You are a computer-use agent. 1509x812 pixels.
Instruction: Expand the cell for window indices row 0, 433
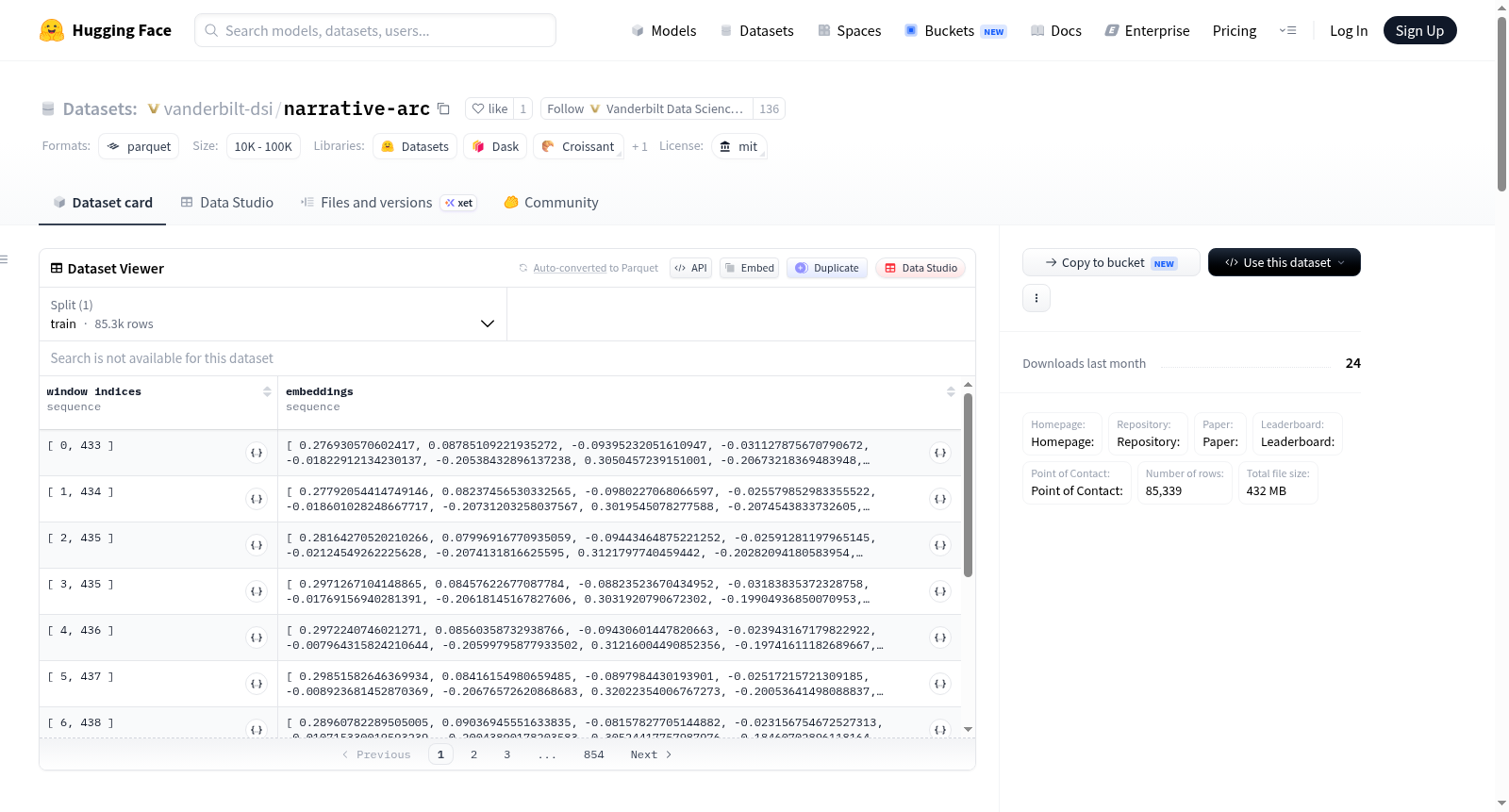[x=257, y=453]
